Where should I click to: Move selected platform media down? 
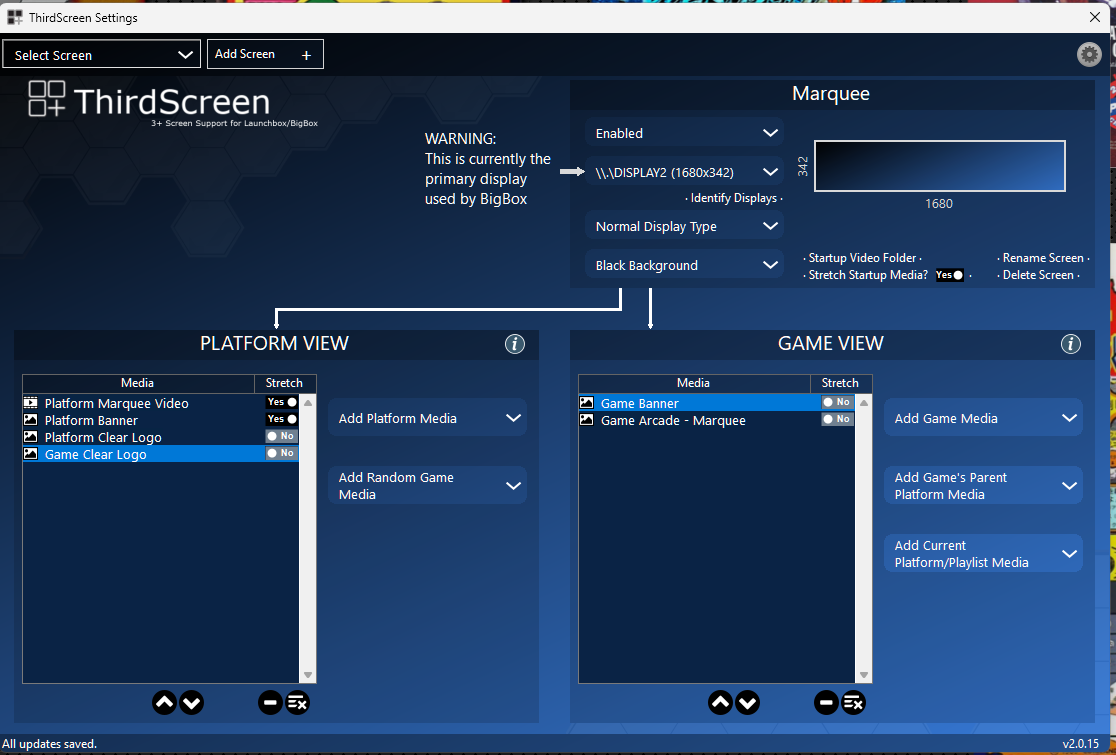(191, 703)
